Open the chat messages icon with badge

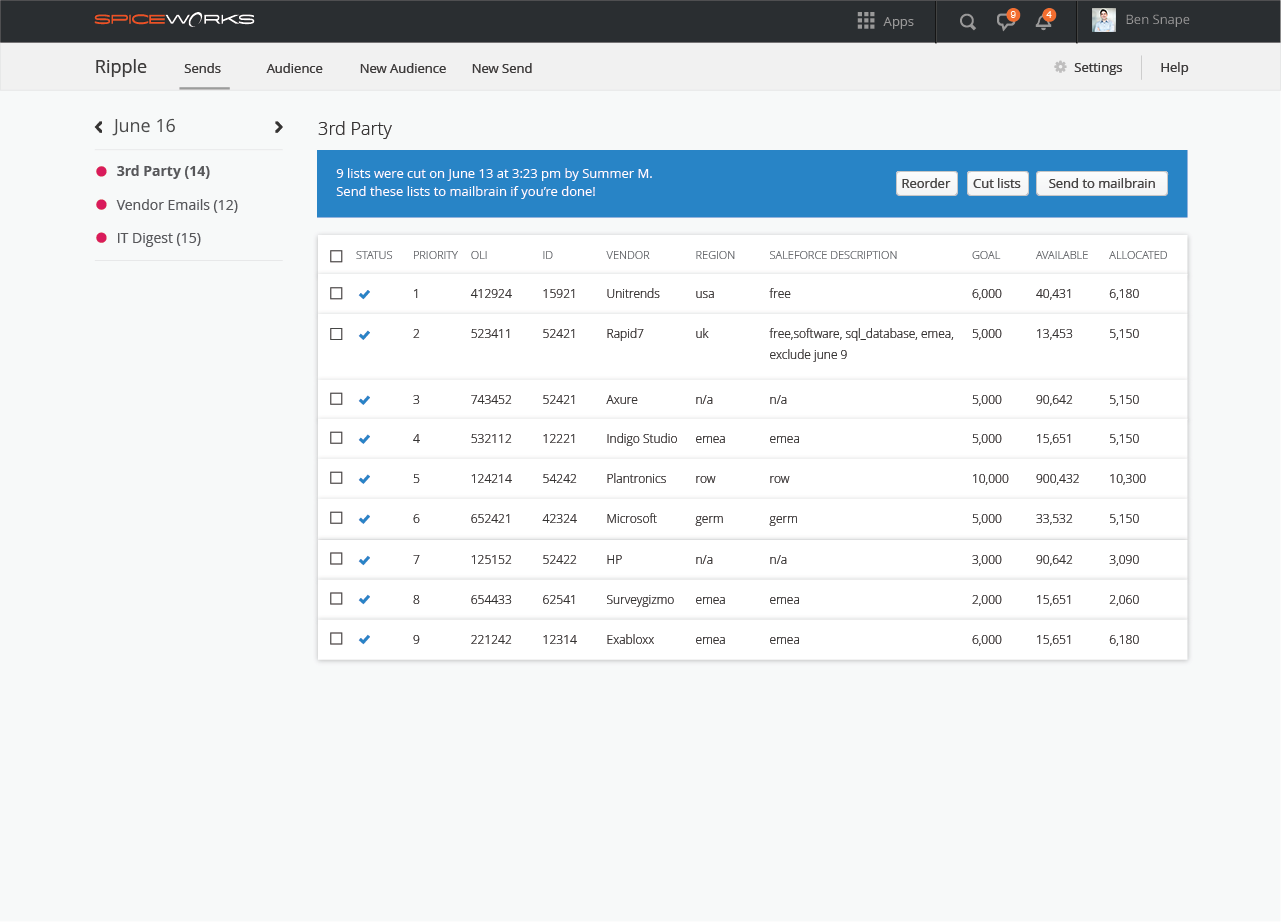(1007, 21)
